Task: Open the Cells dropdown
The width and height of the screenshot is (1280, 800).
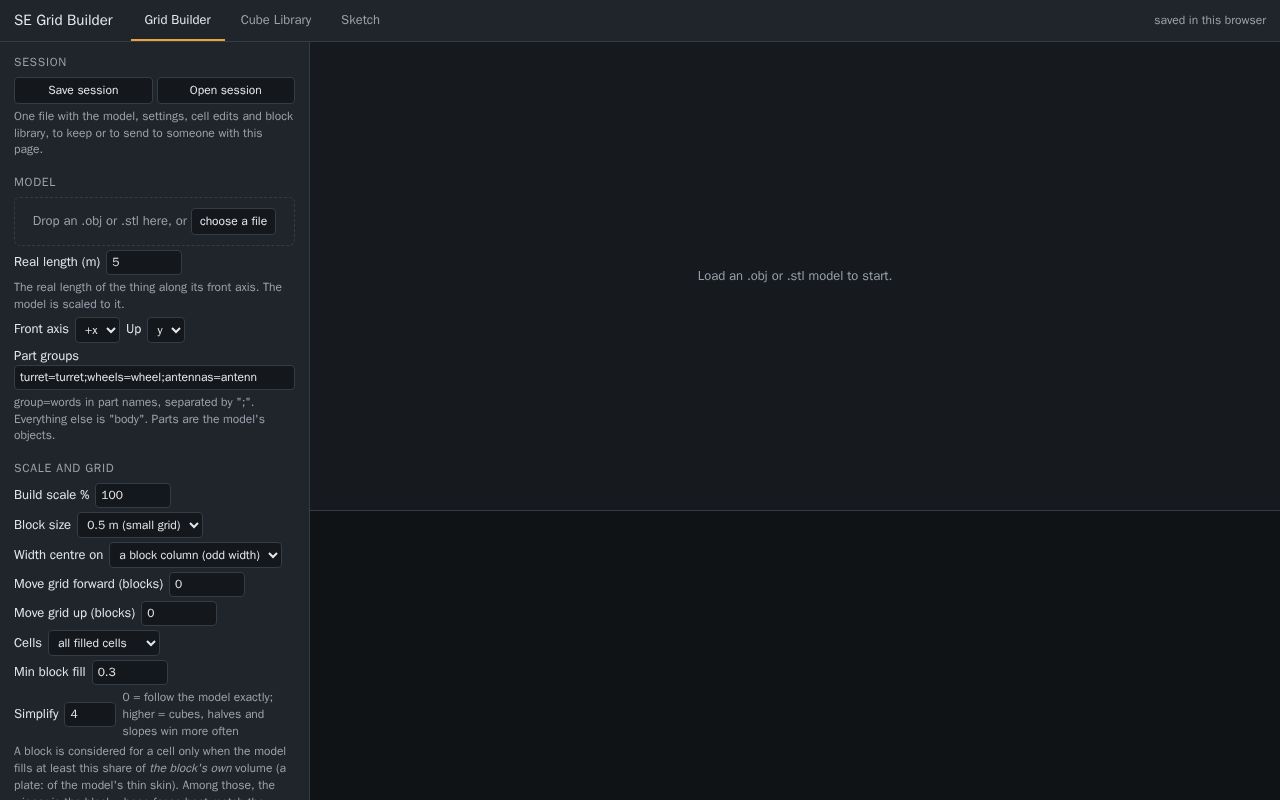Action: (x=104, y=643)
